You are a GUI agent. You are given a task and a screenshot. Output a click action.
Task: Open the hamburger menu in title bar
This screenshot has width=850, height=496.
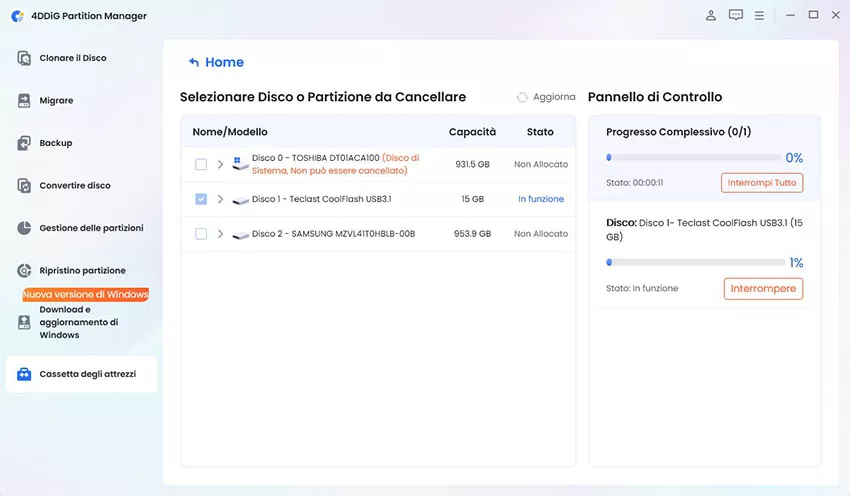pos(760,16)
